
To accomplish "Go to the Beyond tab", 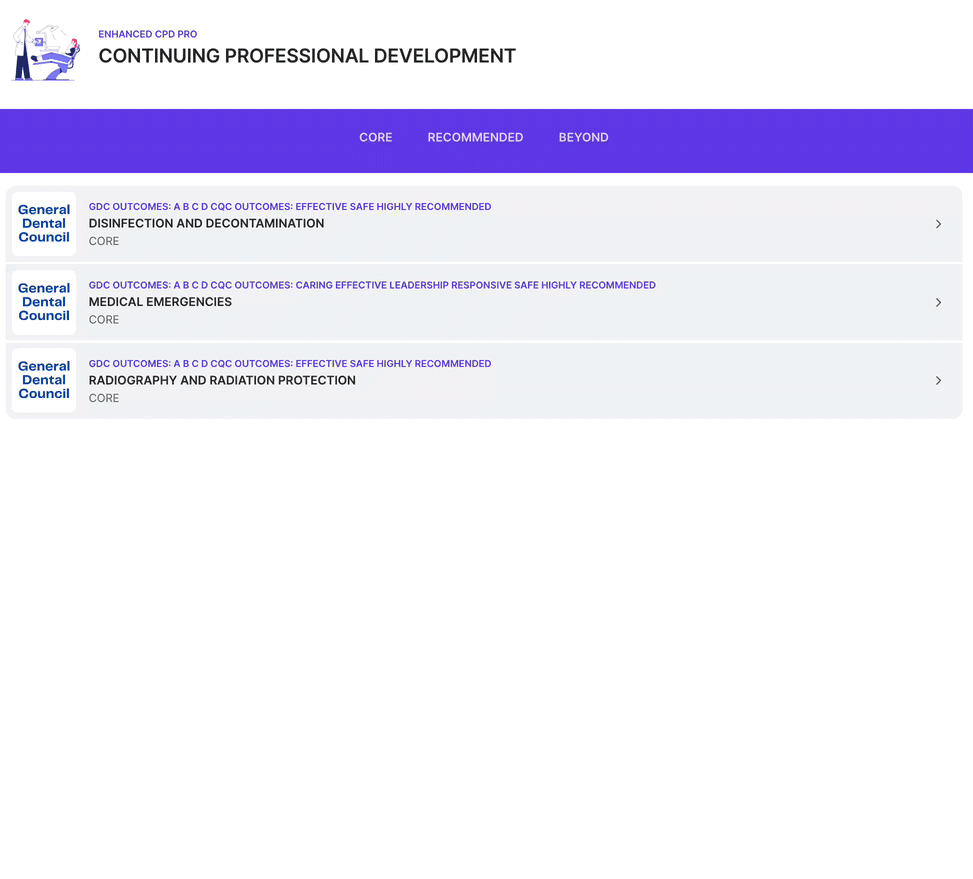I will (x=583, y=138).
